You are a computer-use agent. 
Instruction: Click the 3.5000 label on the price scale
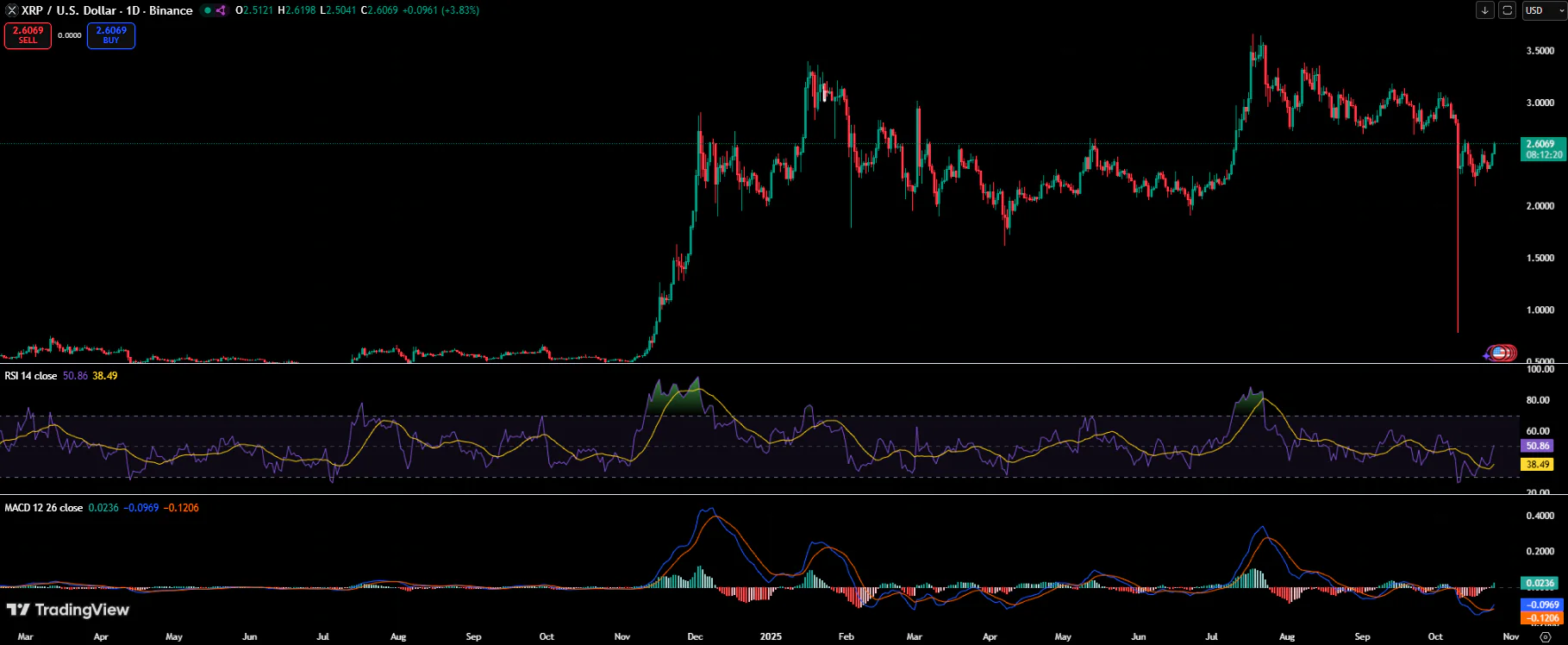click(1540, 51)
